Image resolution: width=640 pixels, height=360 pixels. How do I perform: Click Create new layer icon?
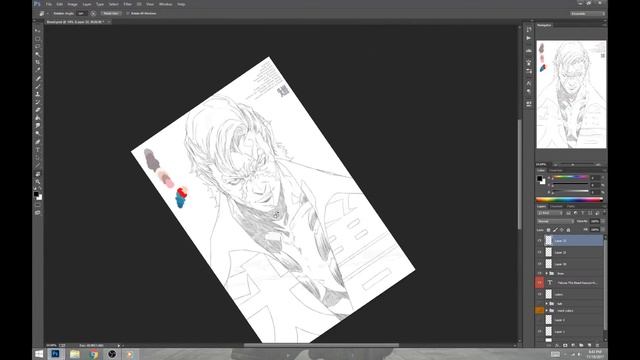[589, 345]
